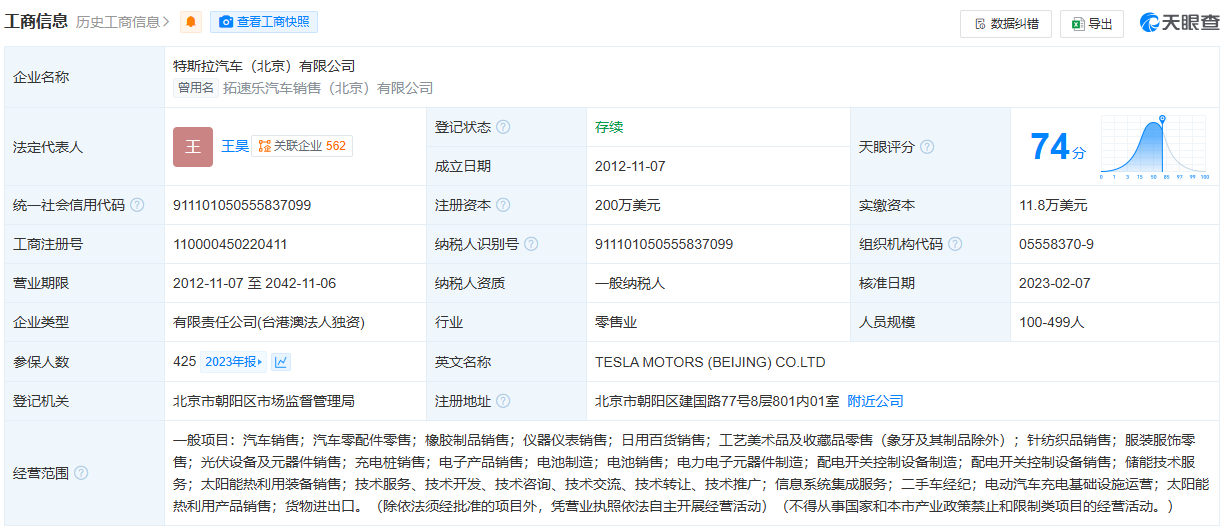Click the orange bell alert icon
The height and width of the screenshot is (528, 1220).
pos(191,22)
